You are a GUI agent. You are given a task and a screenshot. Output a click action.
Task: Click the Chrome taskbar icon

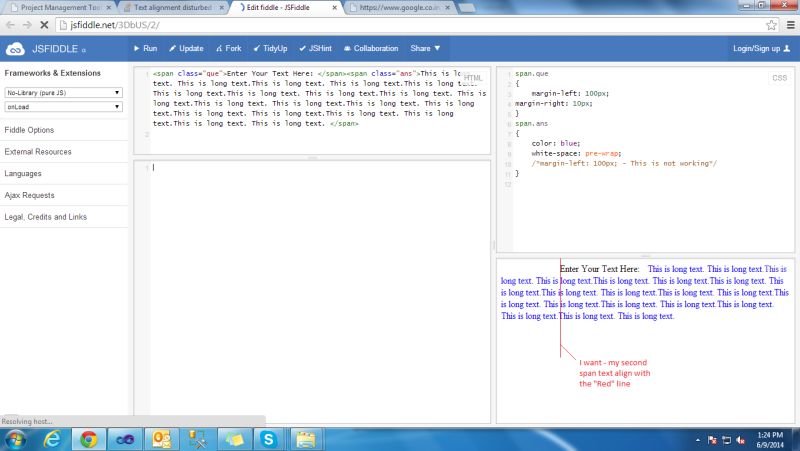[89, 439]
